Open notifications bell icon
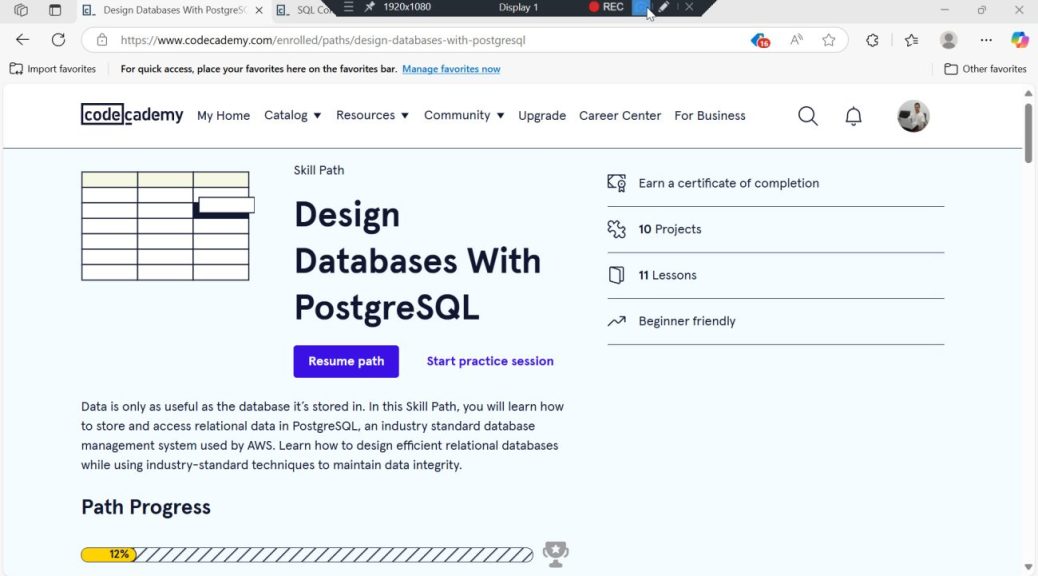 (x=853, y=116)
